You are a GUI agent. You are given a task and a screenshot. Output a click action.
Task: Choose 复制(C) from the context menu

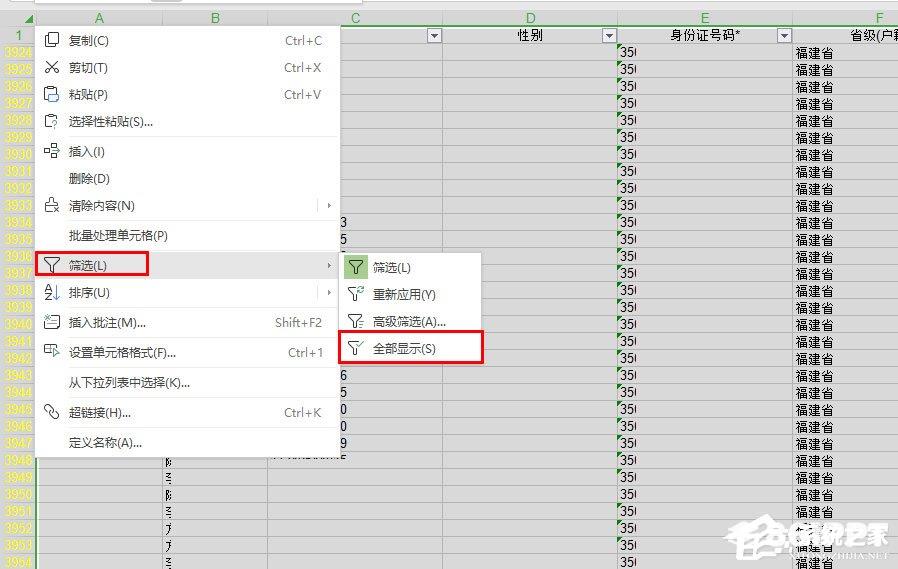(x=187, y=40)
